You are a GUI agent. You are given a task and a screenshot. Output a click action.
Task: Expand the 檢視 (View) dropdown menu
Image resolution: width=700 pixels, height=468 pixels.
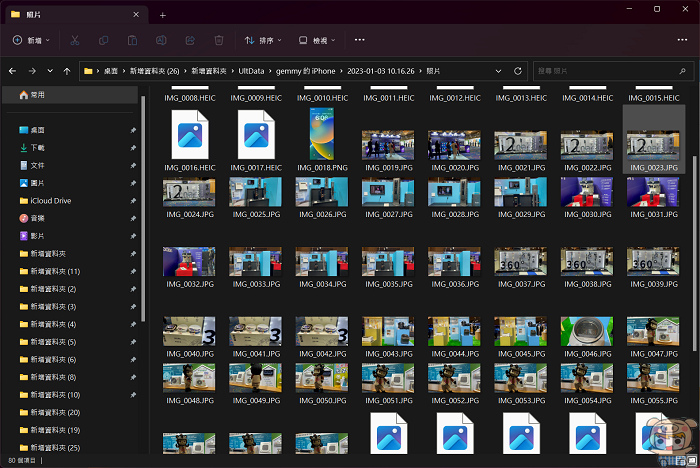(x=319, y=40)
